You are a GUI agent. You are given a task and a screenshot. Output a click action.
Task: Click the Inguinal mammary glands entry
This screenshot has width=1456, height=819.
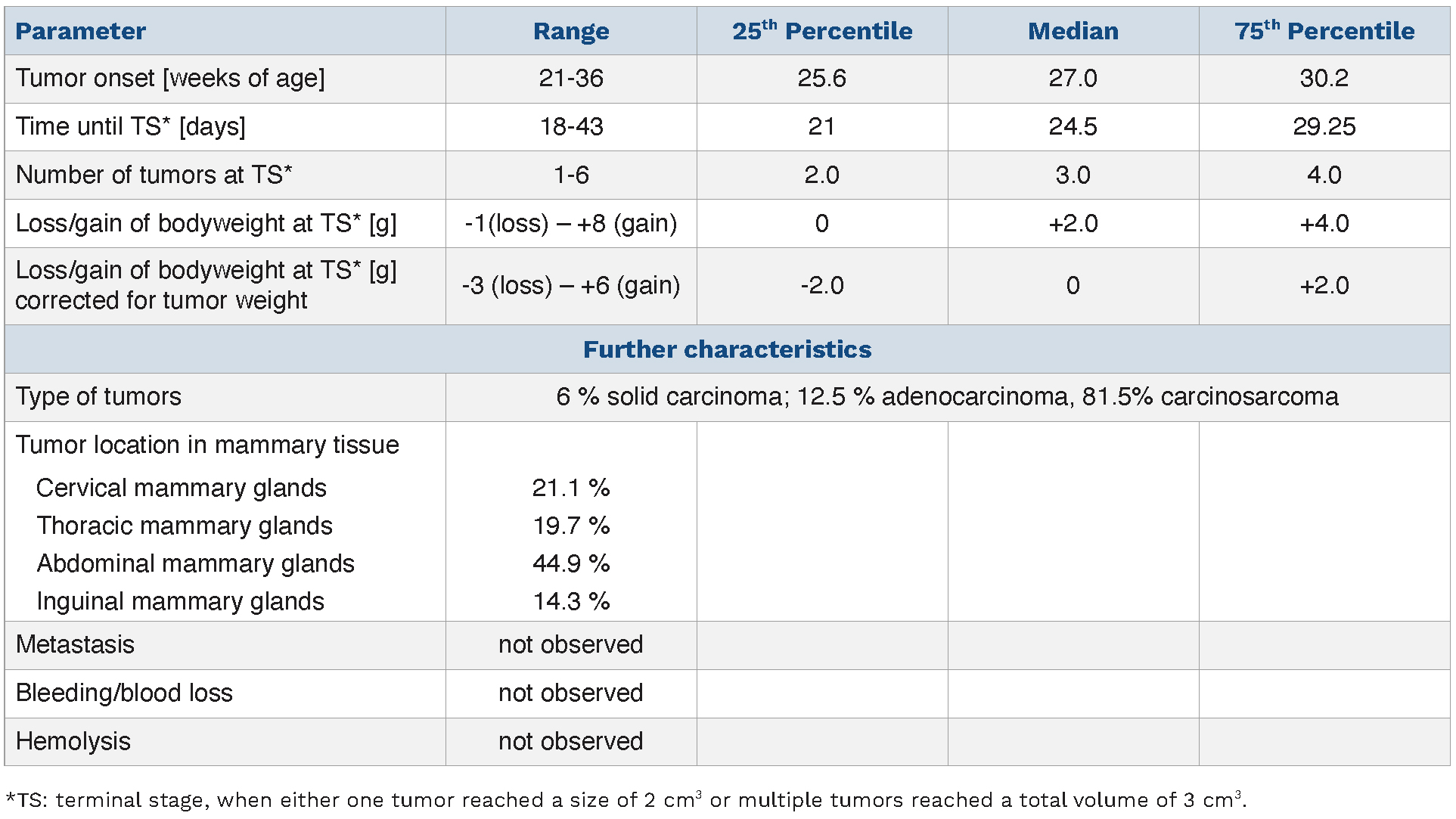click(x=180, y=601)
